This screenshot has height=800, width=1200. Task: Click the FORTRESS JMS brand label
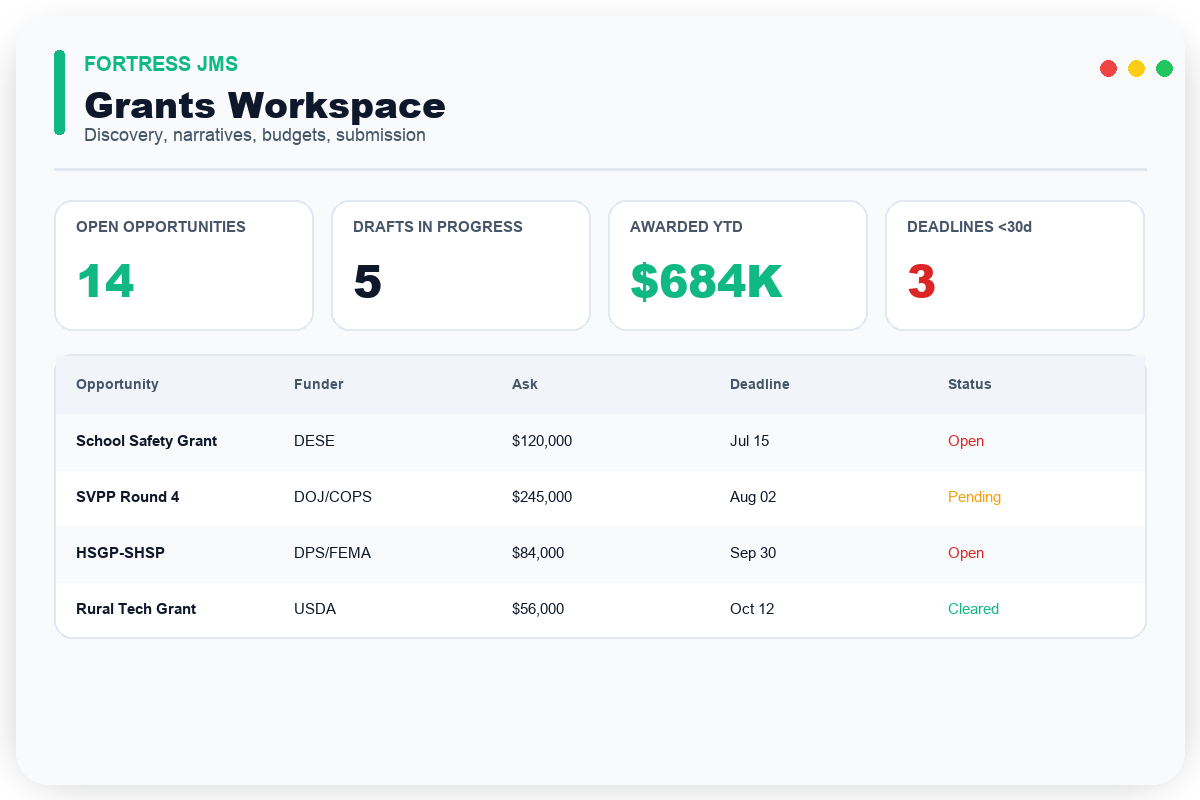pyautogui.click(x=161, y=64)
